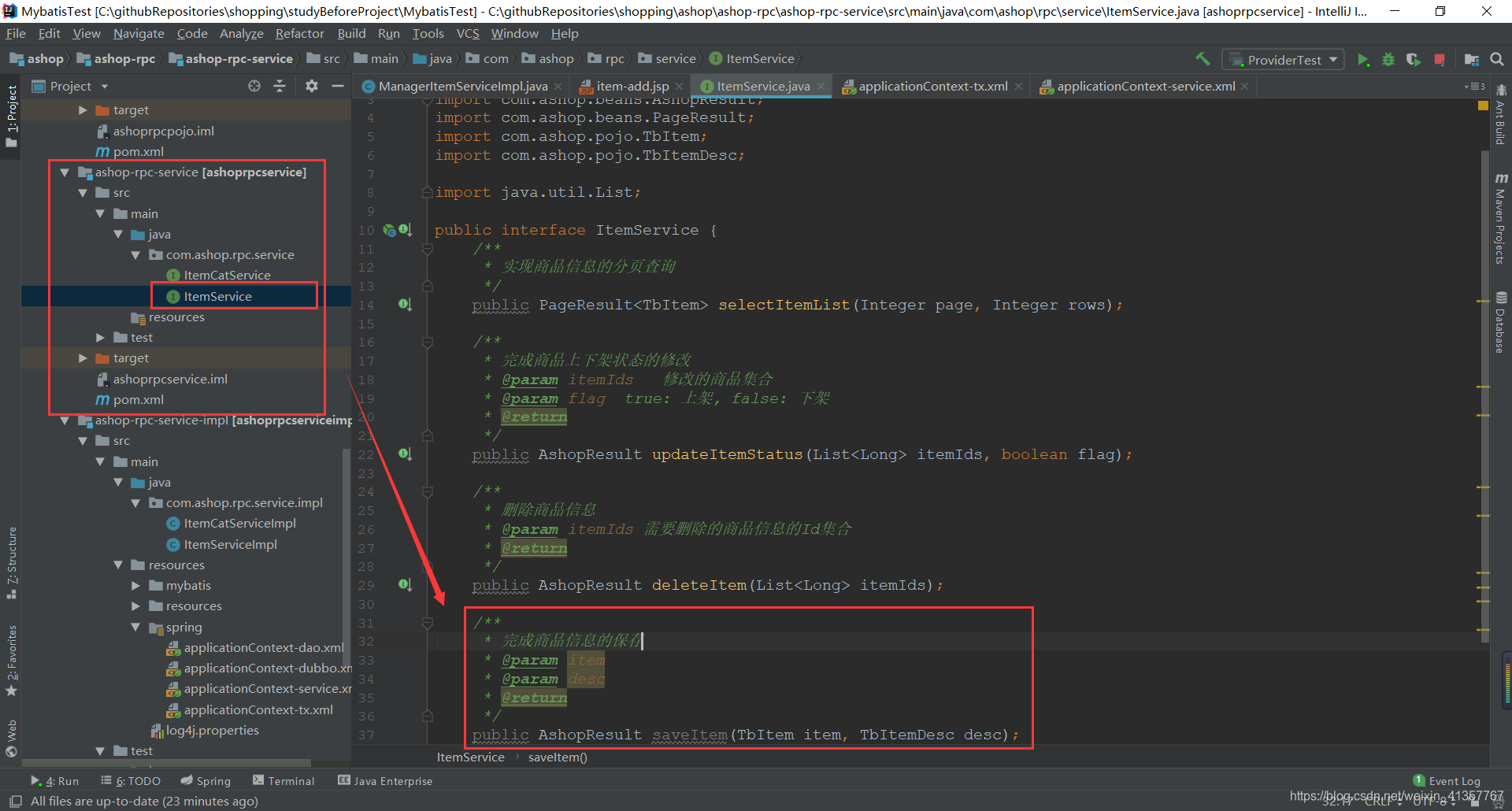Open the Analyze menu
This screenshot has width=1512, height=811.
[241, 34]
